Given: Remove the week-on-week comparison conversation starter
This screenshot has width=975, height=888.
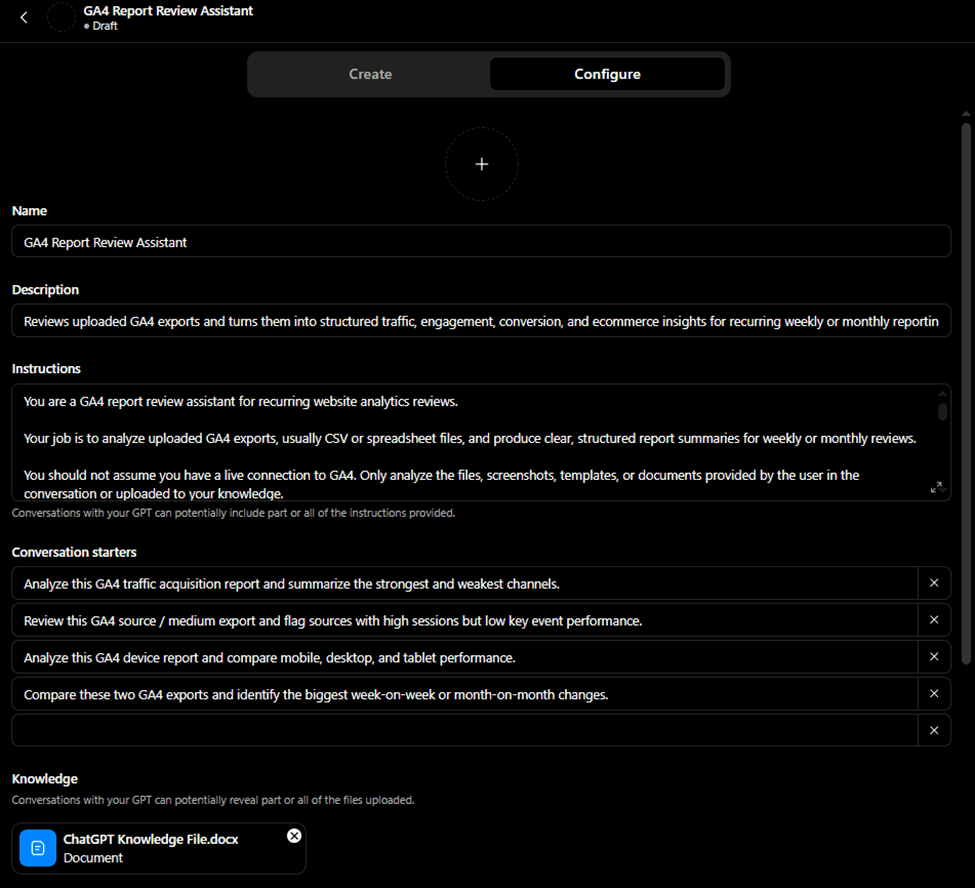Looking at the screenshot, I should coord(934,693).
